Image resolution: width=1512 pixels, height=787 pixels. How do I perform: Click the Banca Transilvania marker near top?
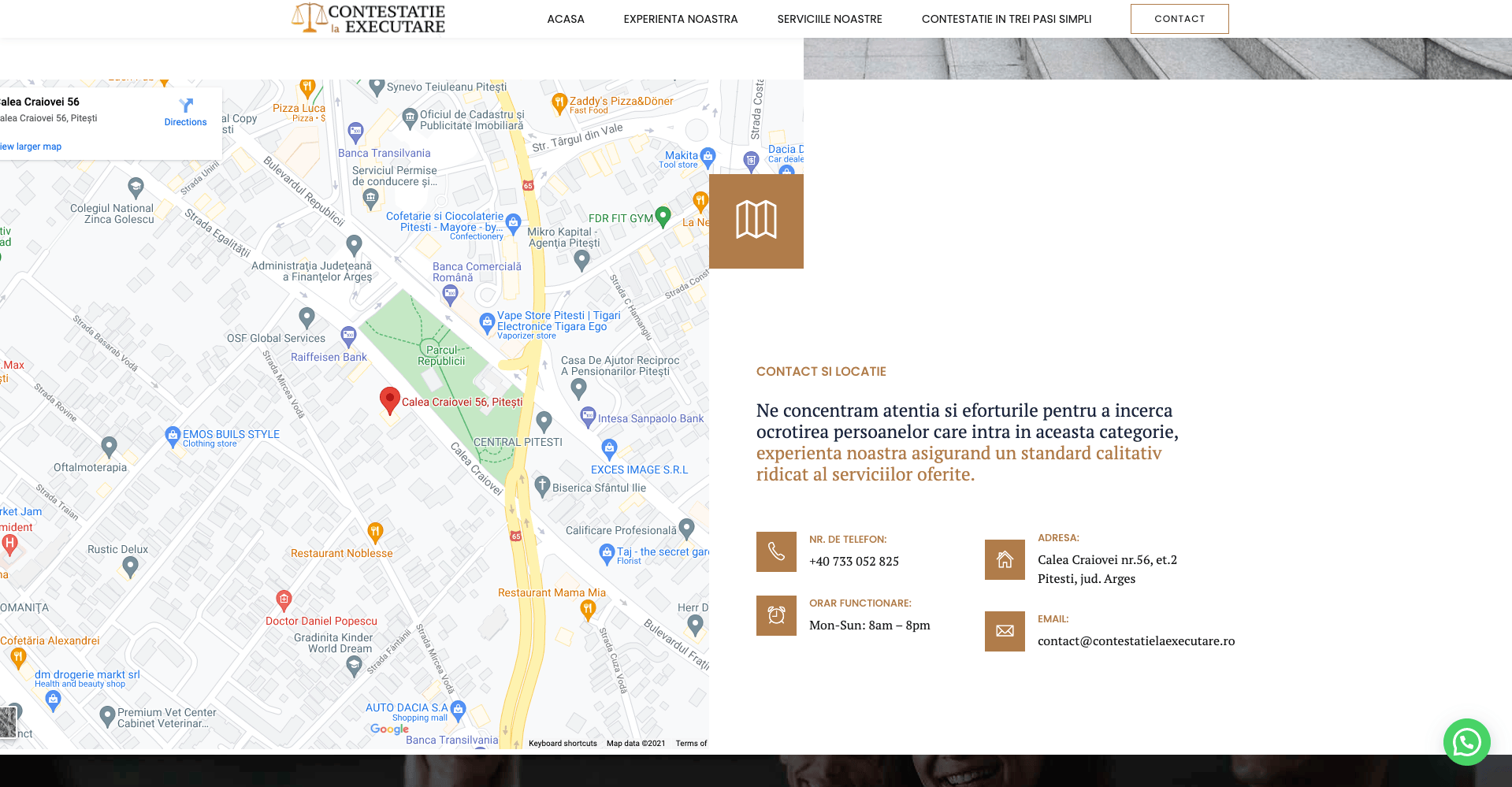point(355,132)
